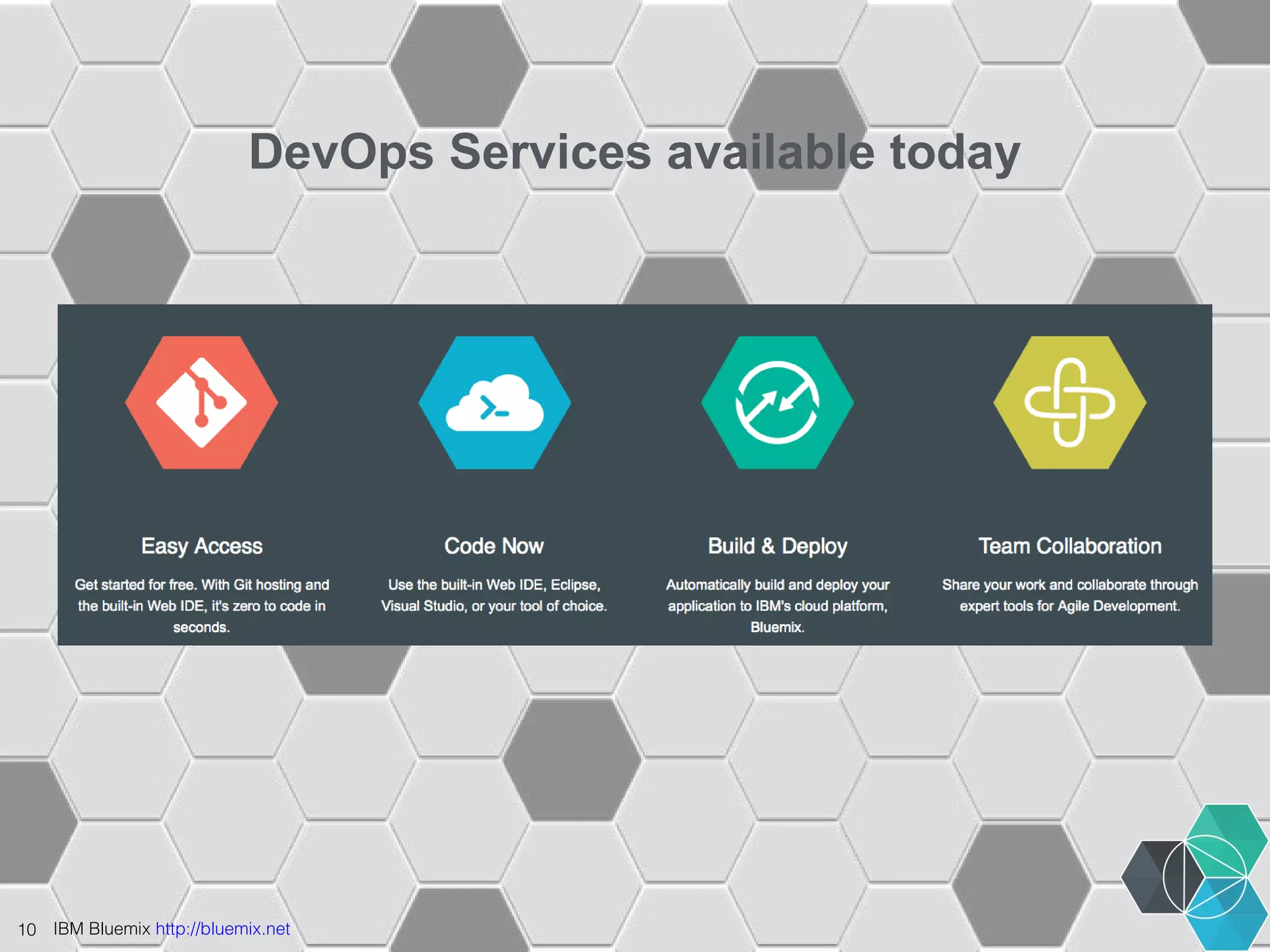Select the Easy Access heading
This screenshot has height=952, width=1270.
coord(202,546)
